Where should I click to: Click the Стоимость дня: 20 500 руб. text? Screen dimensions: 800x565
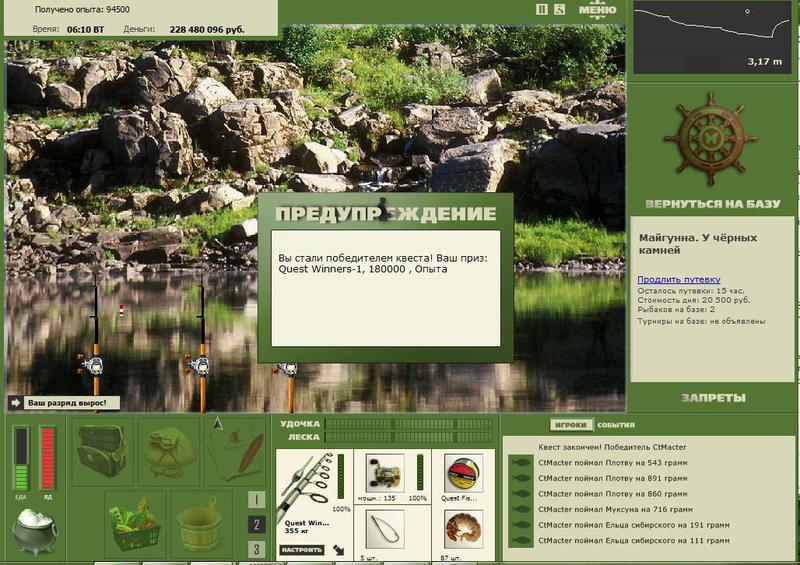click(x=693, y=300)
